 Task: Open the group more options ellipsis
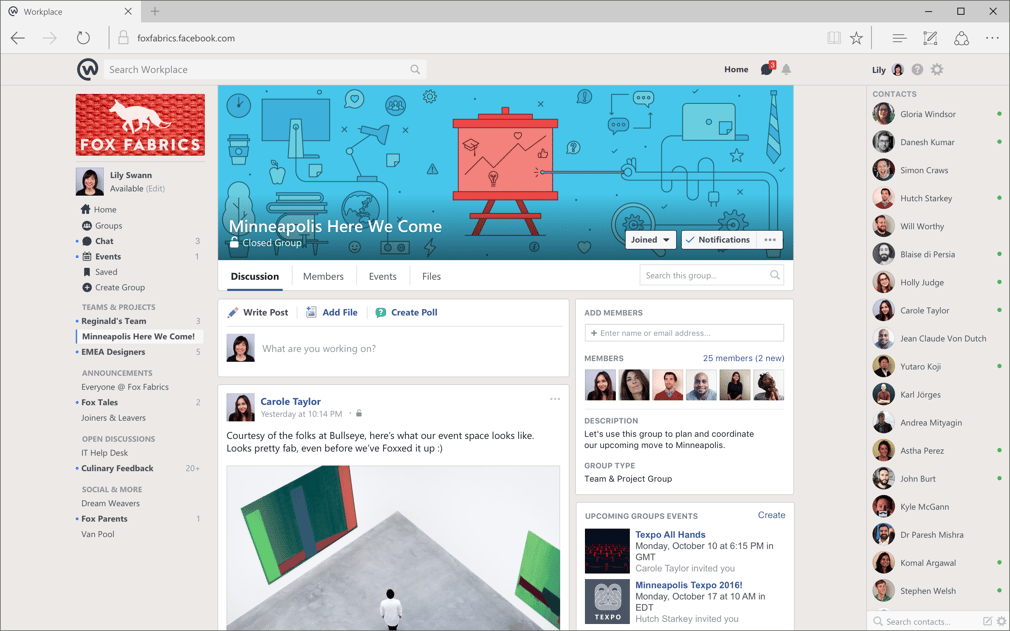click(770, 240)
